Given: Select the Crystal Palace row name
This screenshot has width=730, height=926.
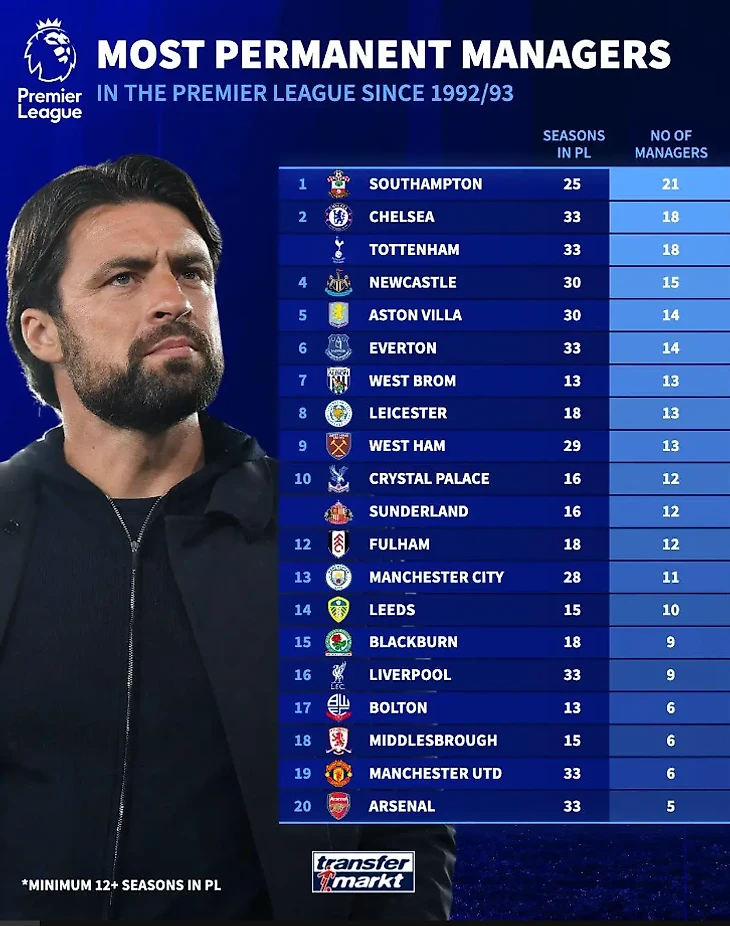Looking at the screenshot, I should 429,479.
